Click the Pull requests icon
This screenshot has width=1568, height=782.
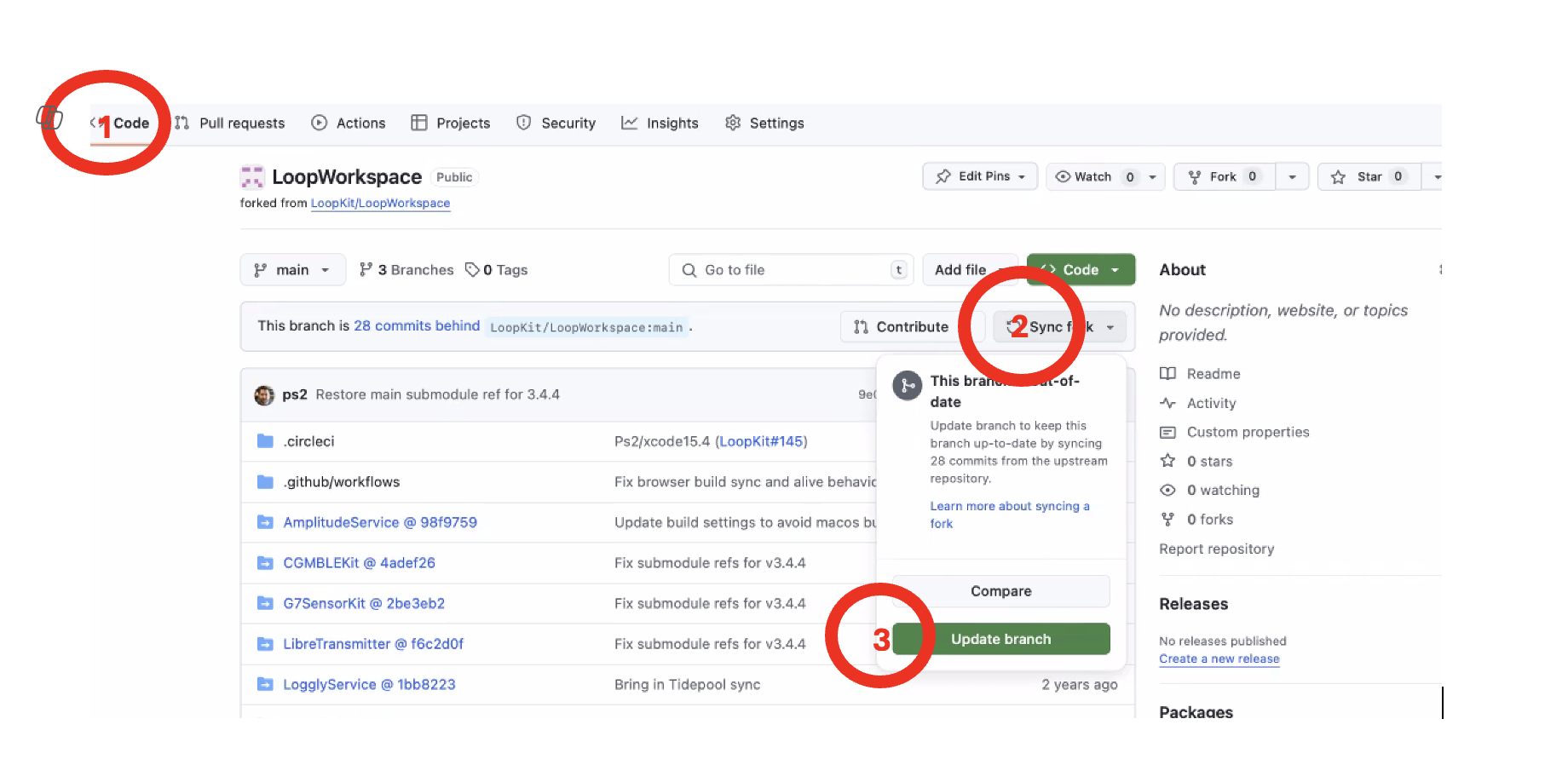pos(182,123)
